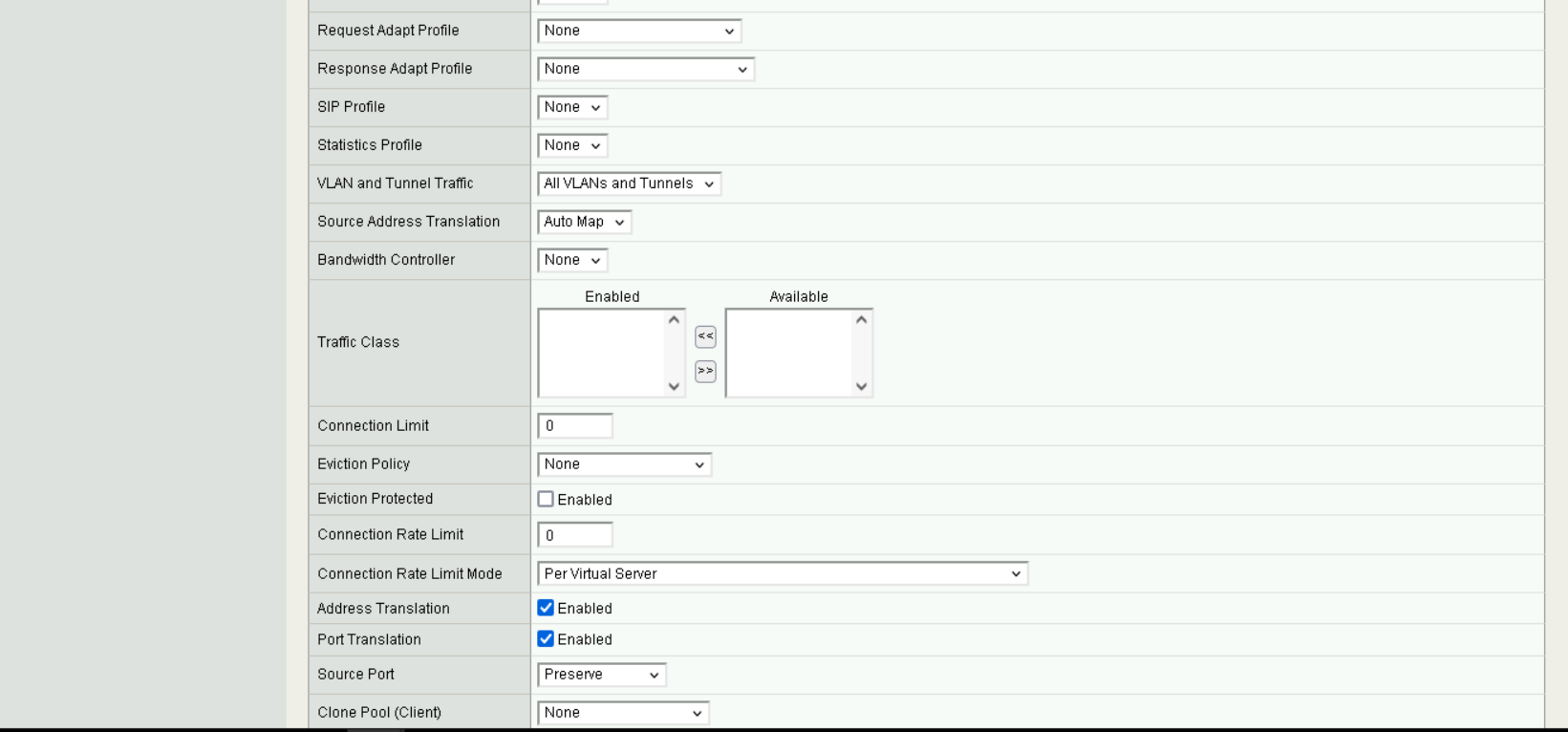Click the << move-to-enabled Traffic Class button

(705, 336)
